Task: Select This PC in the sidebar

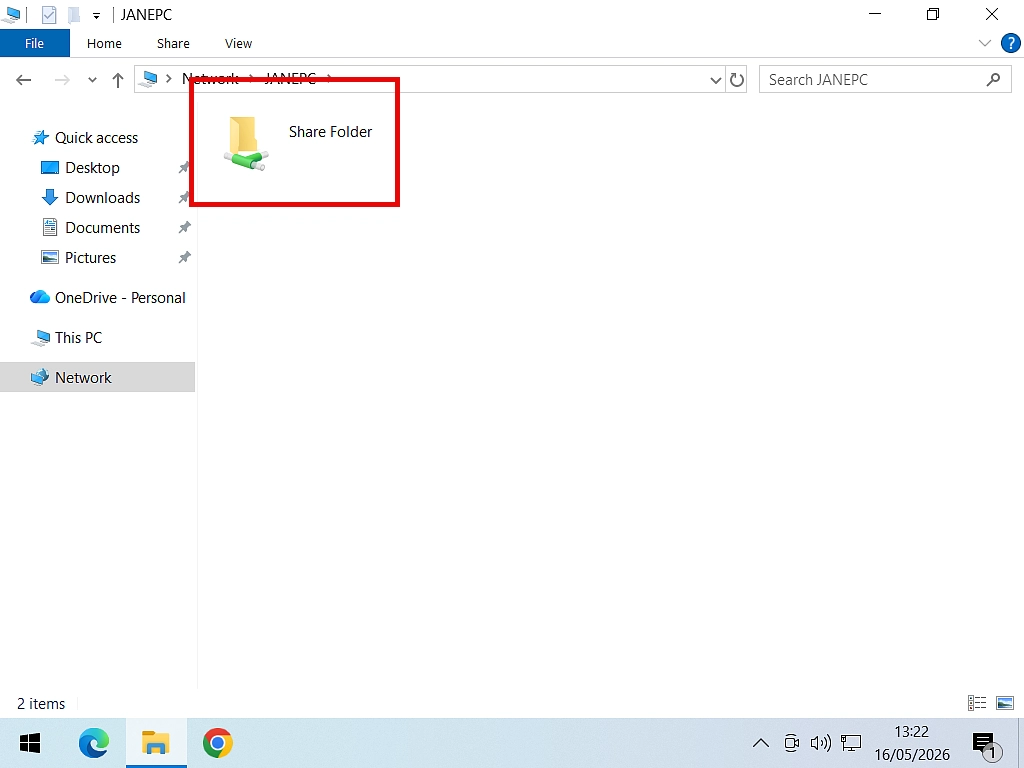Action: click(78, 338)
